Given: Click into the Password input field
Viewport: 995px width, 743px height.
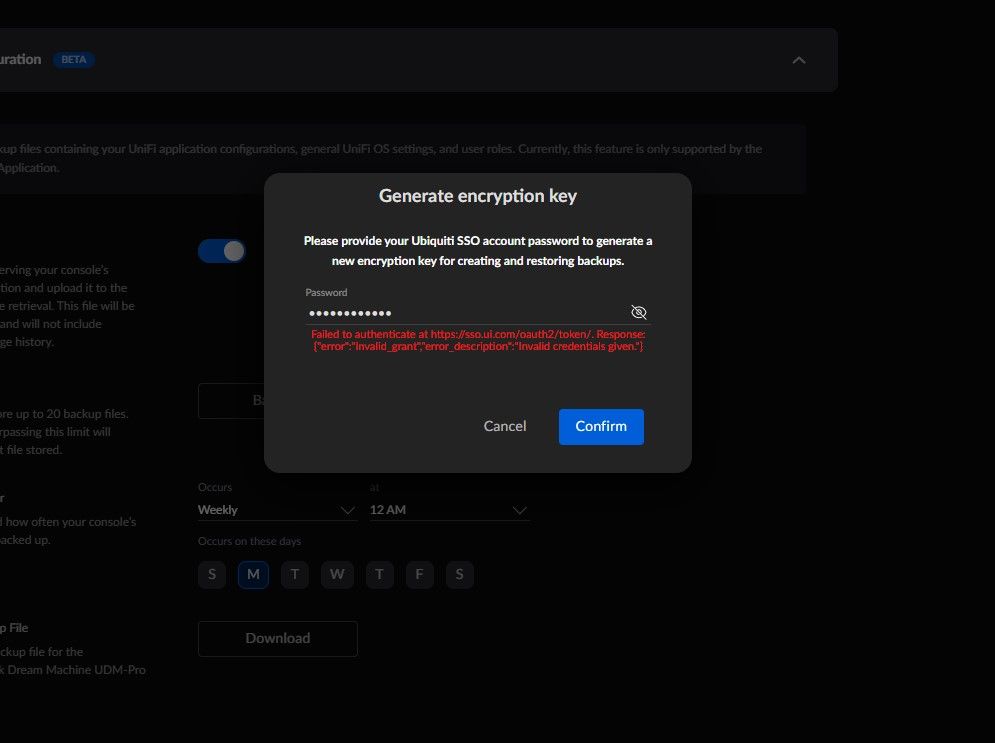Looking at the screenshot, I should coord(465,312).
